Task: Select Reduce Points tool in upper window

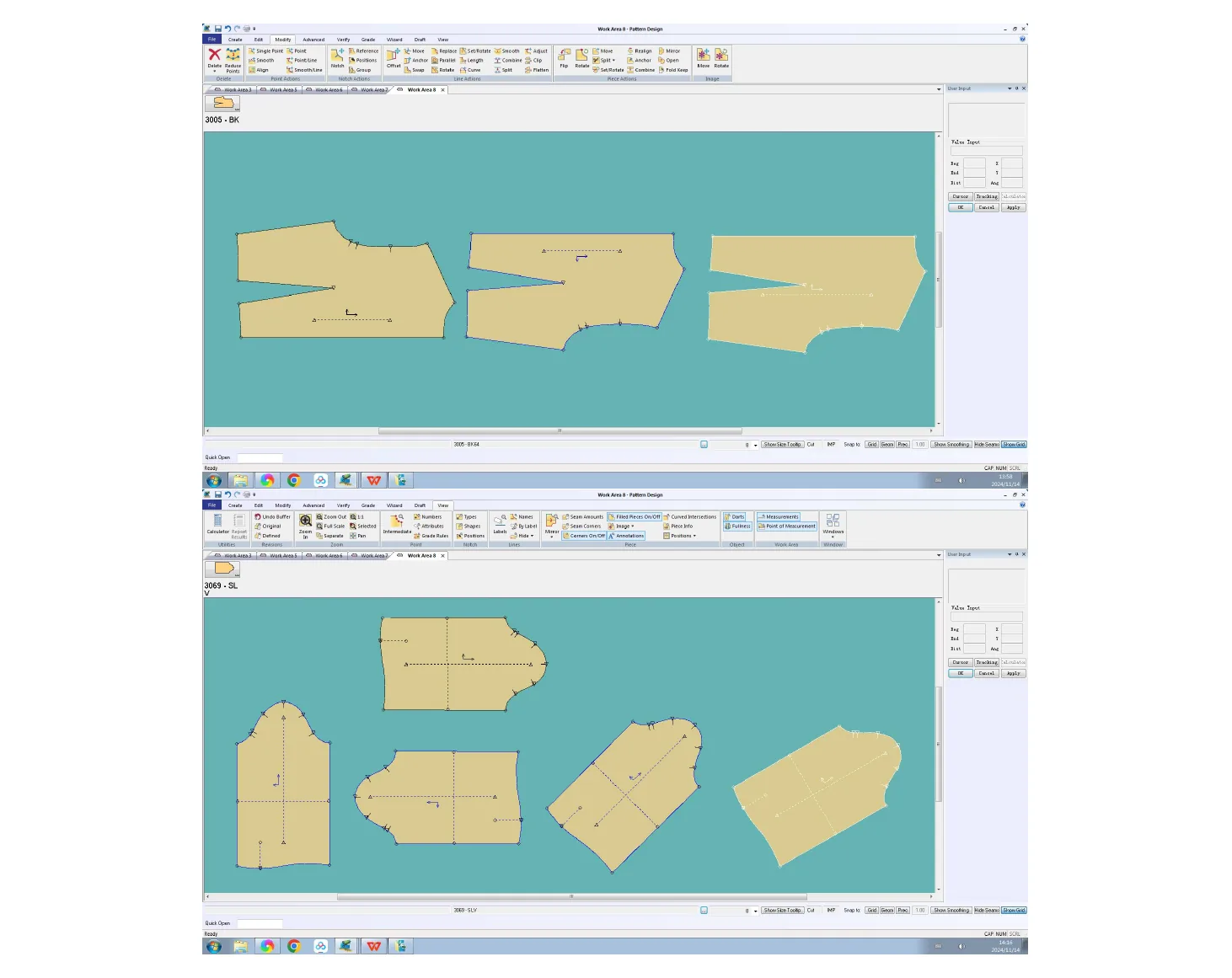Action: pos(233,59)
